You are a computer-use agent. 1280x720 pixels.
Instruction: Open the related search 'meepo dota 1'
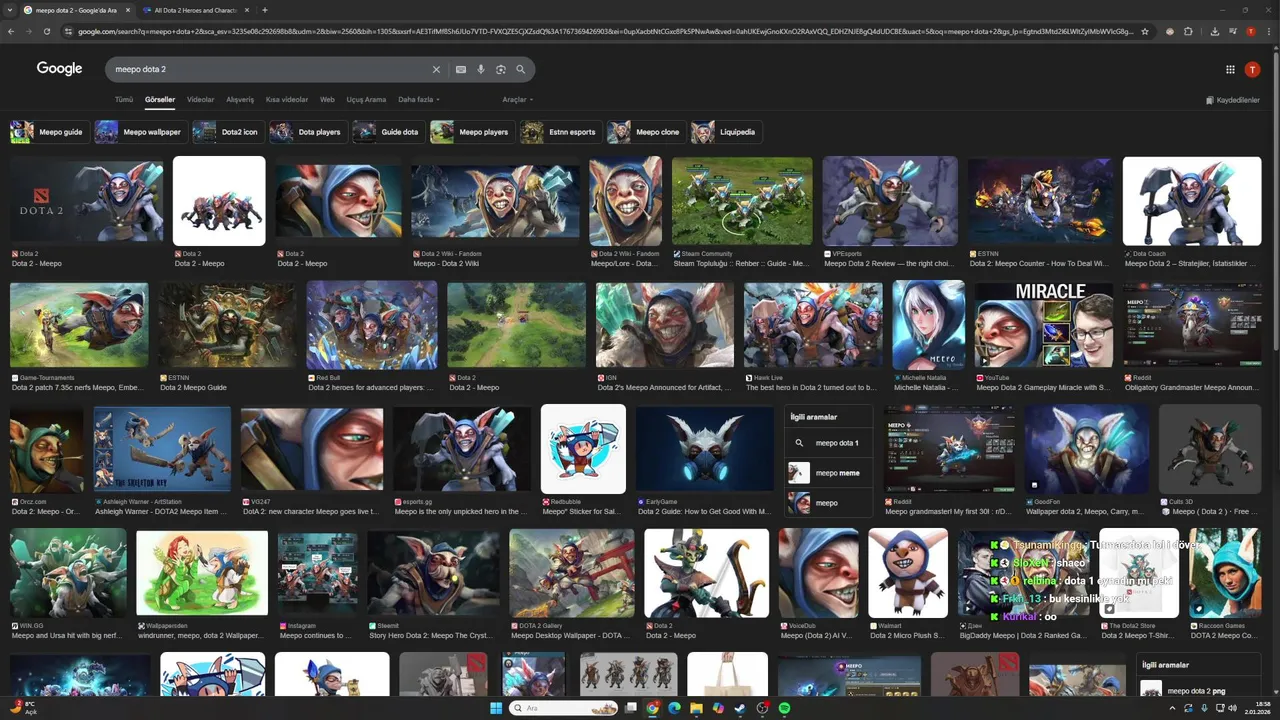829,442
